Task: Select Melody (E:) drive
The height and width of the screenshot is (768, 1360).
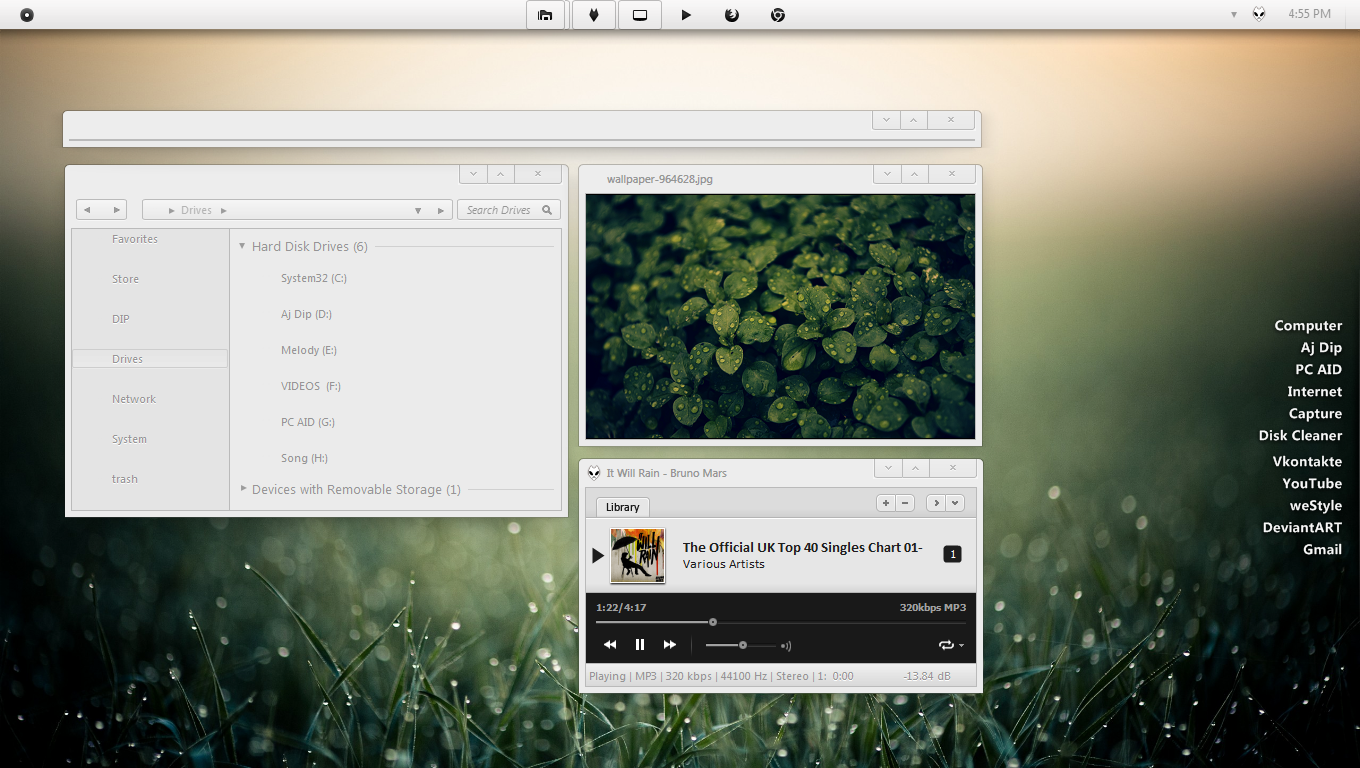Action: click(x=309, y=350)
